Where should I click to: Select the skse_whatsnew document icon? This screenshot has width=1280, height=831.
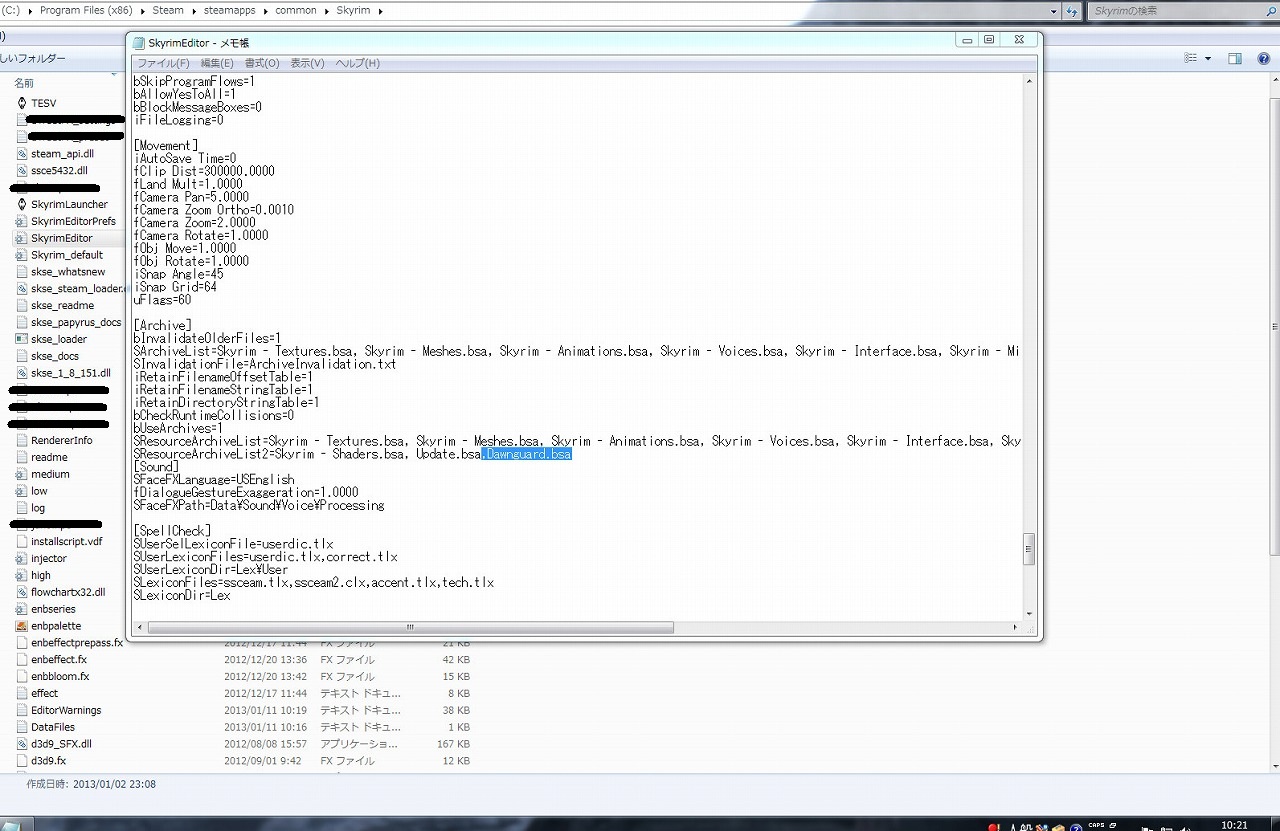click(22, 272)
